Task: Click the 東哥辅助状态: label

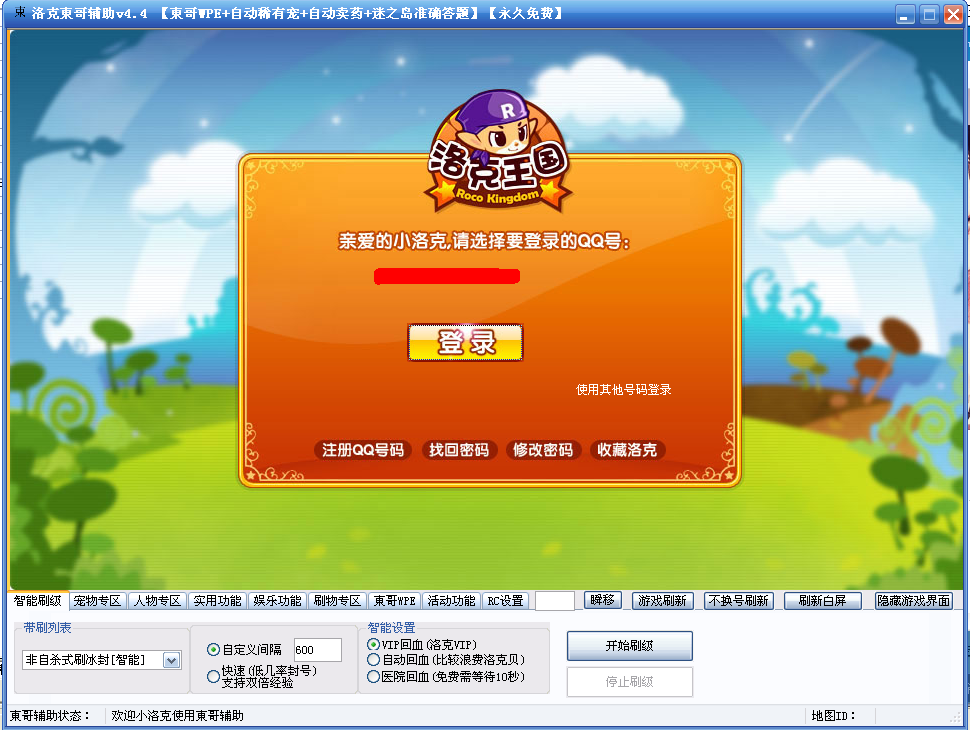Action: (50, 716)
